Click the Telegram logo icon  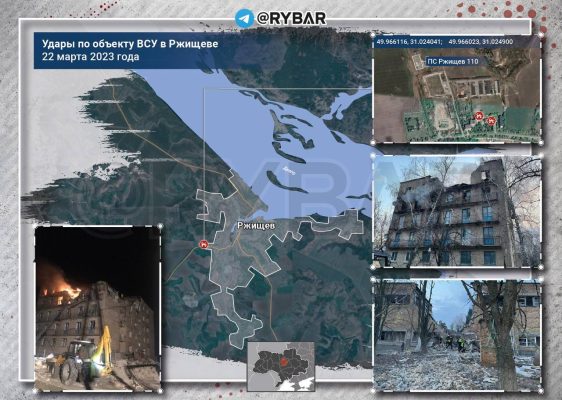tap(244, 18)
